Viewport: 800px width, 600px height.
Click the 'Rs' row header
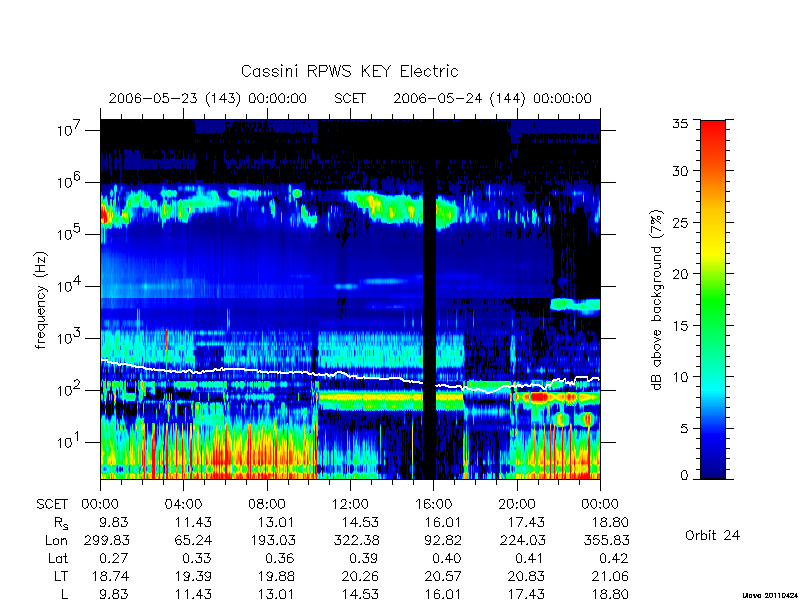[61, 522]
